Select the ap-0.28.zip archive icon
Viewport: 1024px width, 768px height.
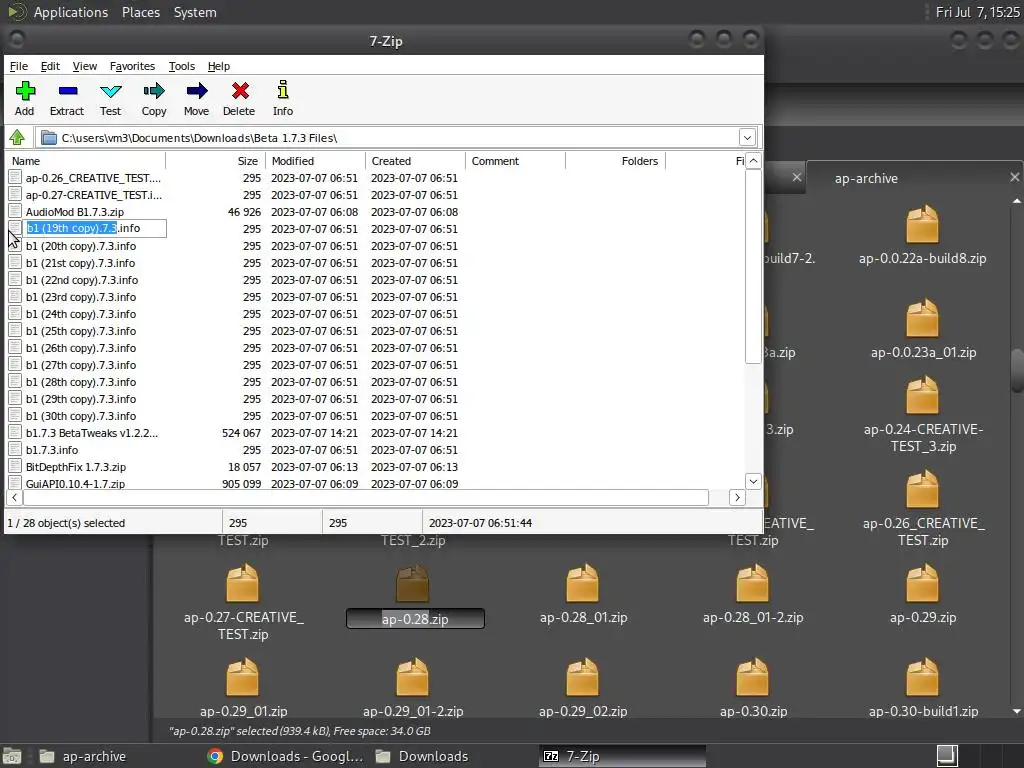(x=413, y=583)
